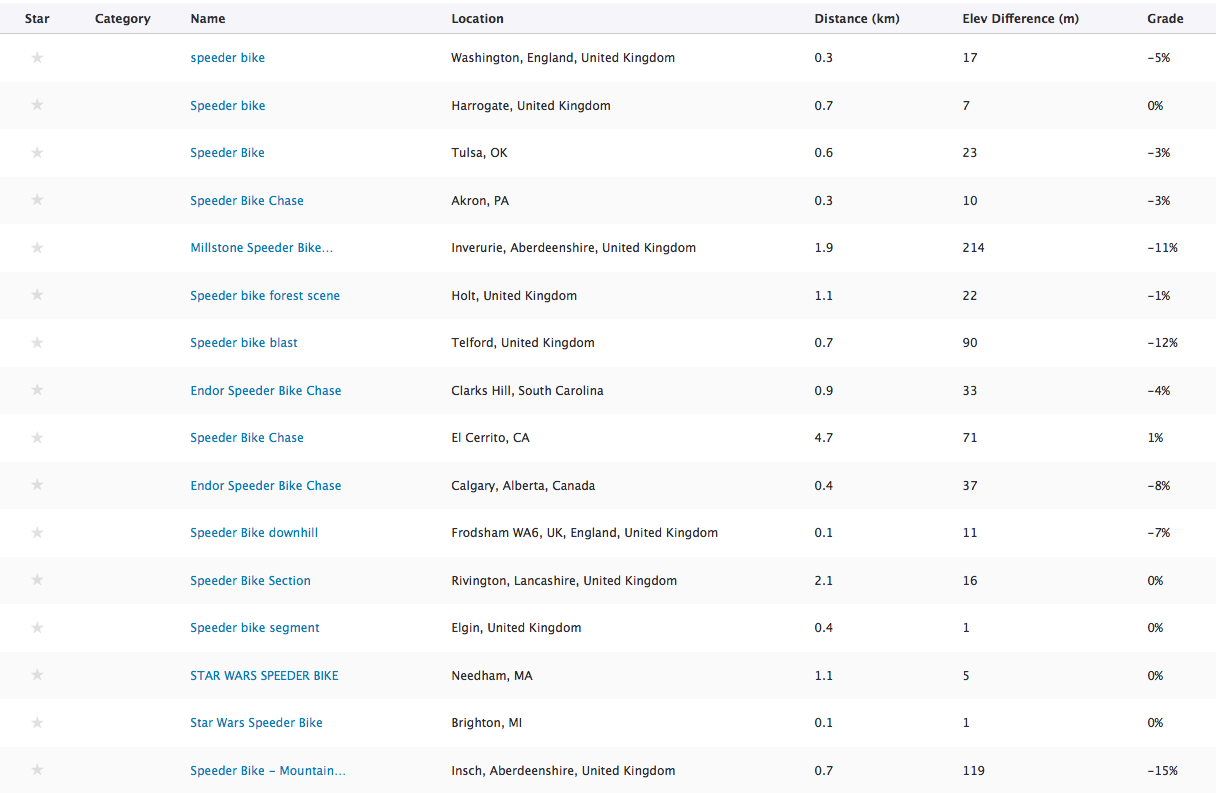Open Speeder bike forest scene link

click(265, 296)
